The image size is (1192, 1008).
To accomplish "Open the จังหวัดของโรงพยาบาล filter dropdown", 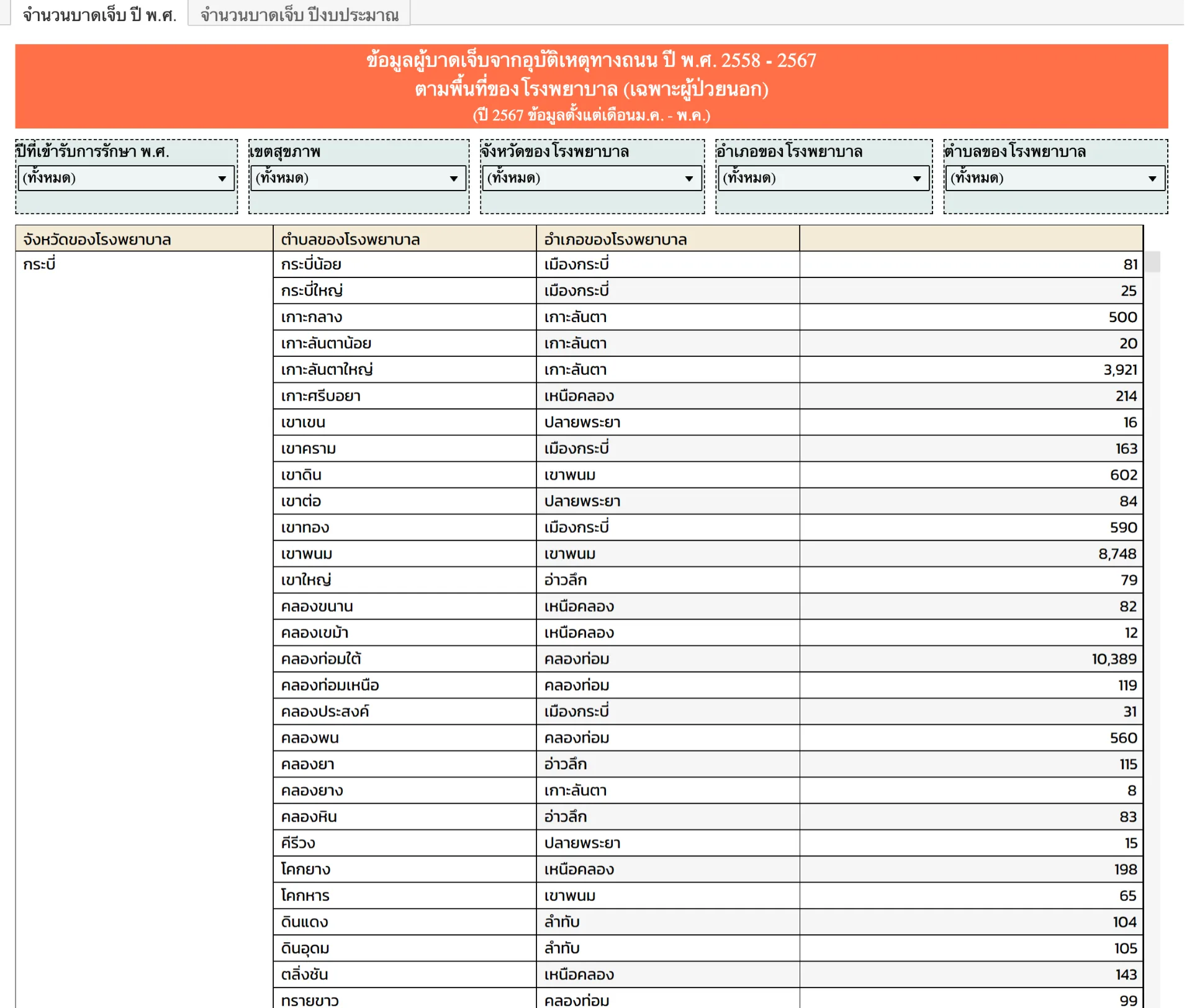I will [592, 179].
